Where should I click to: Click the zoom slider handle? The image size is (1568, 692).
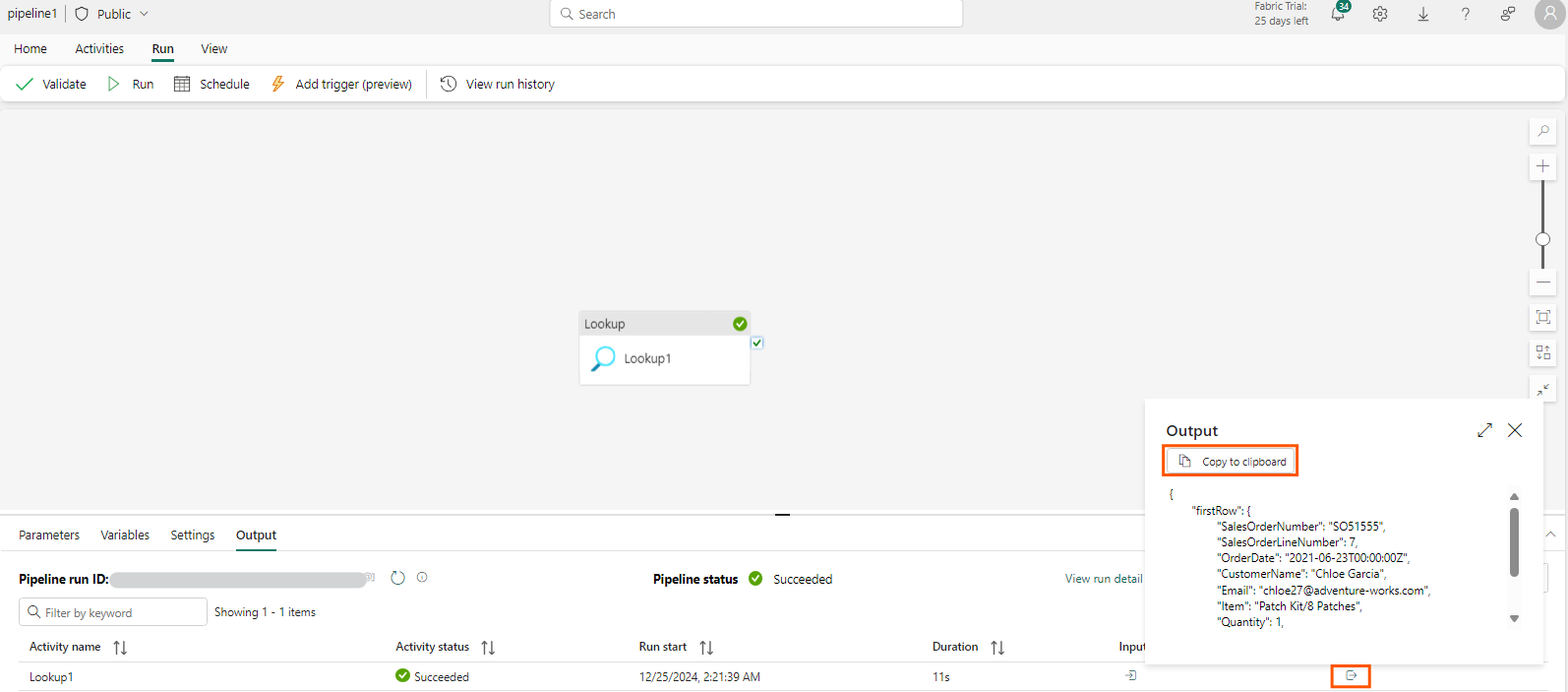[x=1543, y=239]
